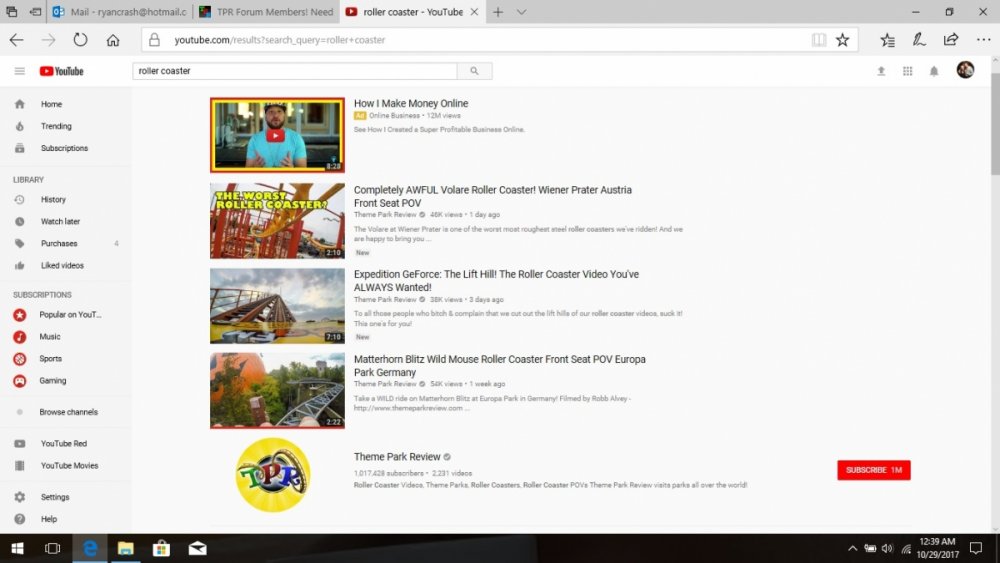The width and height of the screenshot is (1000, 563).
Task: Open the Edge favorites hub icon
Action: (x=887, y=40)
